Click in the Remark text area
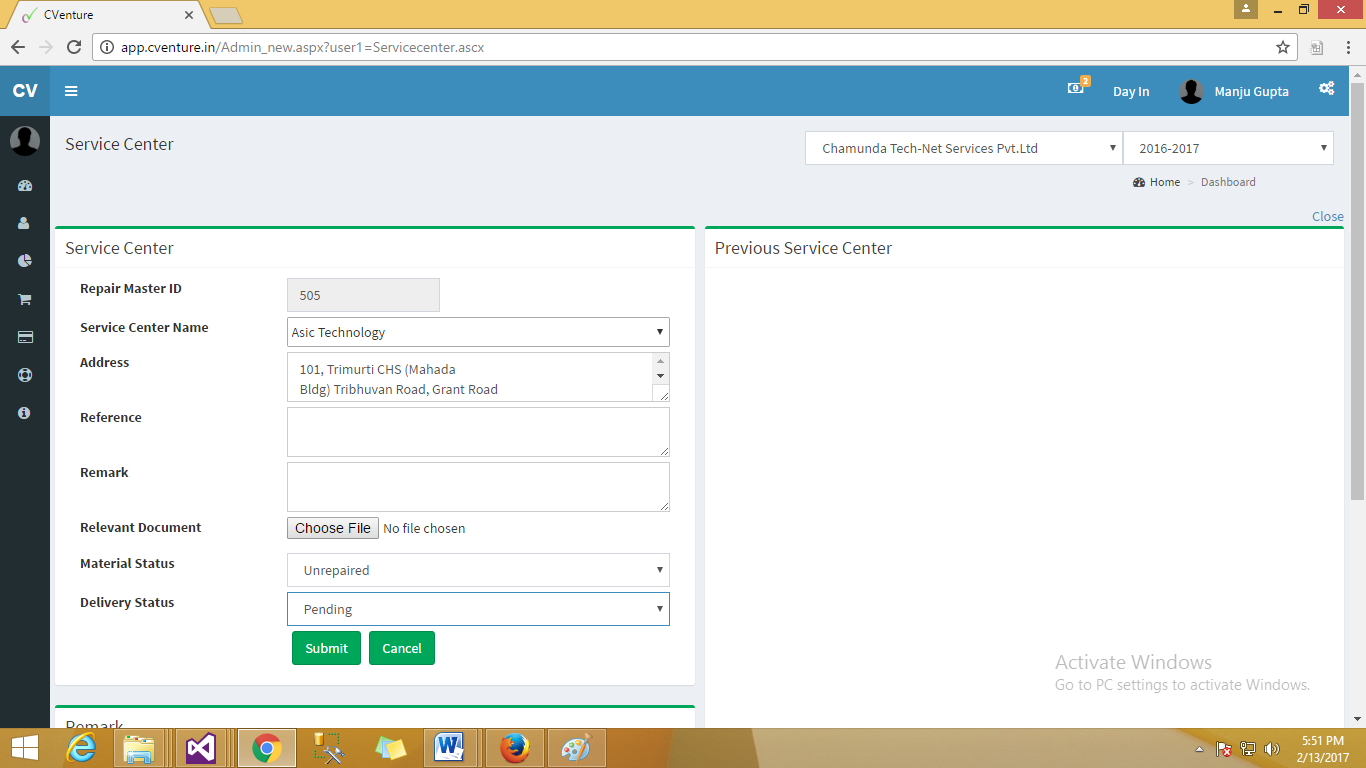This screenshot has width=1366, height=768. pos(478,487)
